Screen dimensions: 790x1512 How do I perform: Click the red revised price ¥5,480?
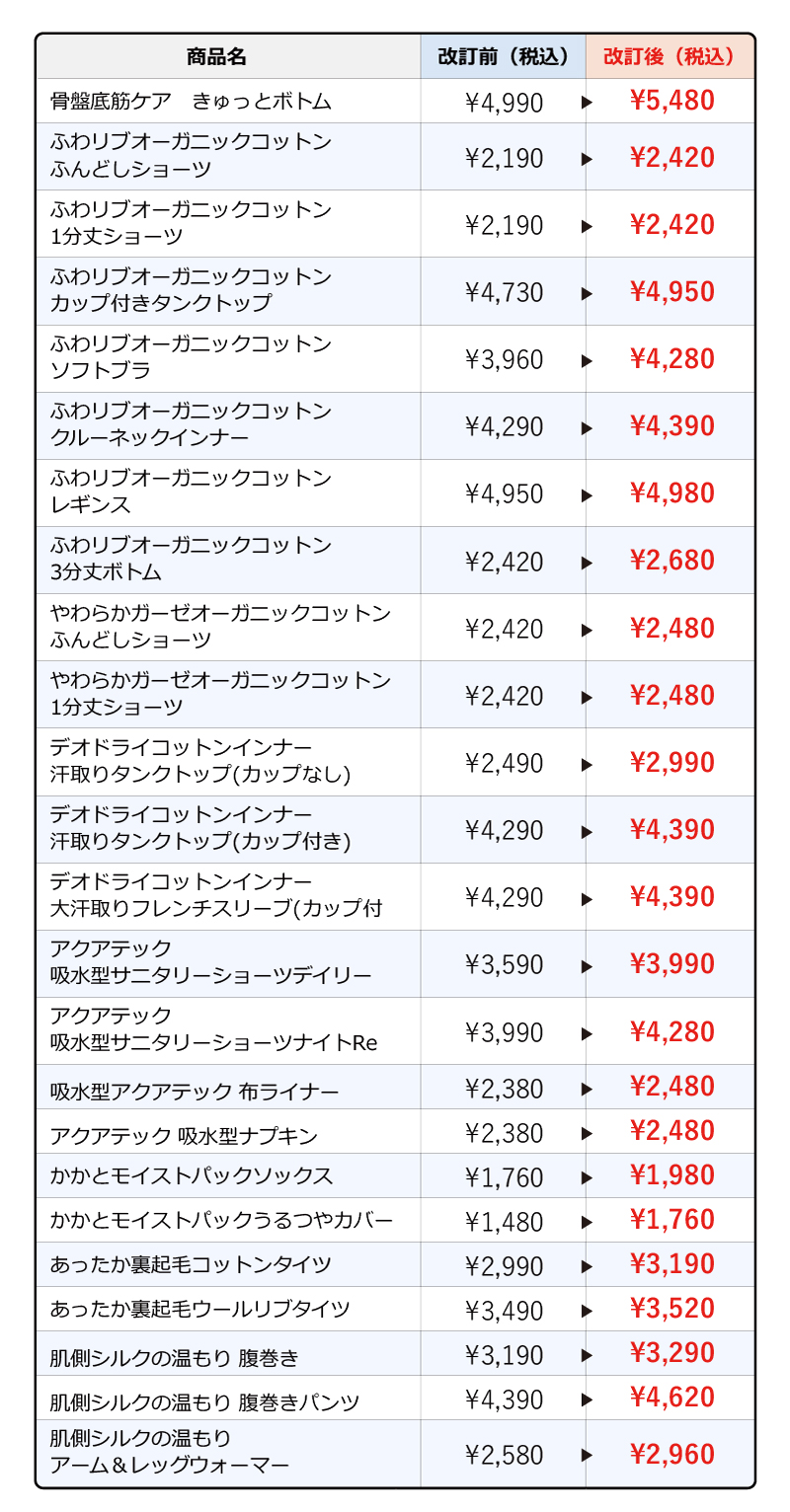pos(671,101)
